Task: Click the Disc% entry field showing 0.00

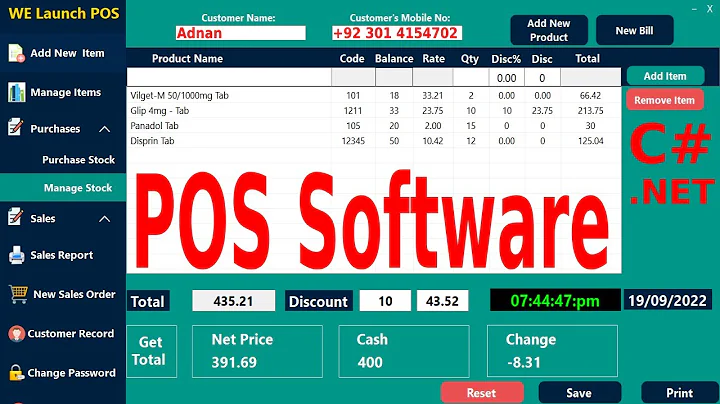Action: tap(507, 78)
